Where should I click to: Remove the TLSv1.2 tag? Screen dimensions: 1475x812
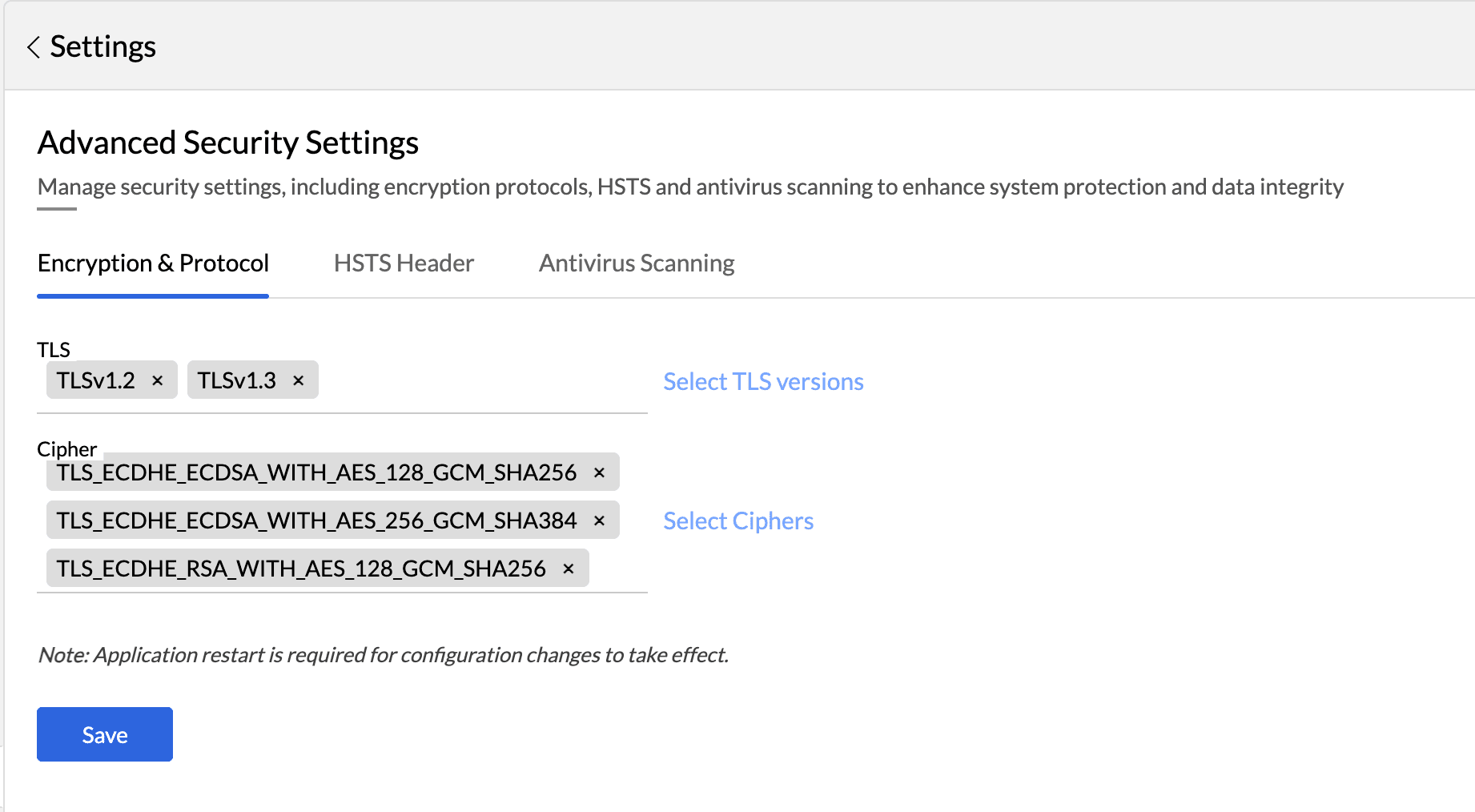pyautogui.click(x=158, y=380)
